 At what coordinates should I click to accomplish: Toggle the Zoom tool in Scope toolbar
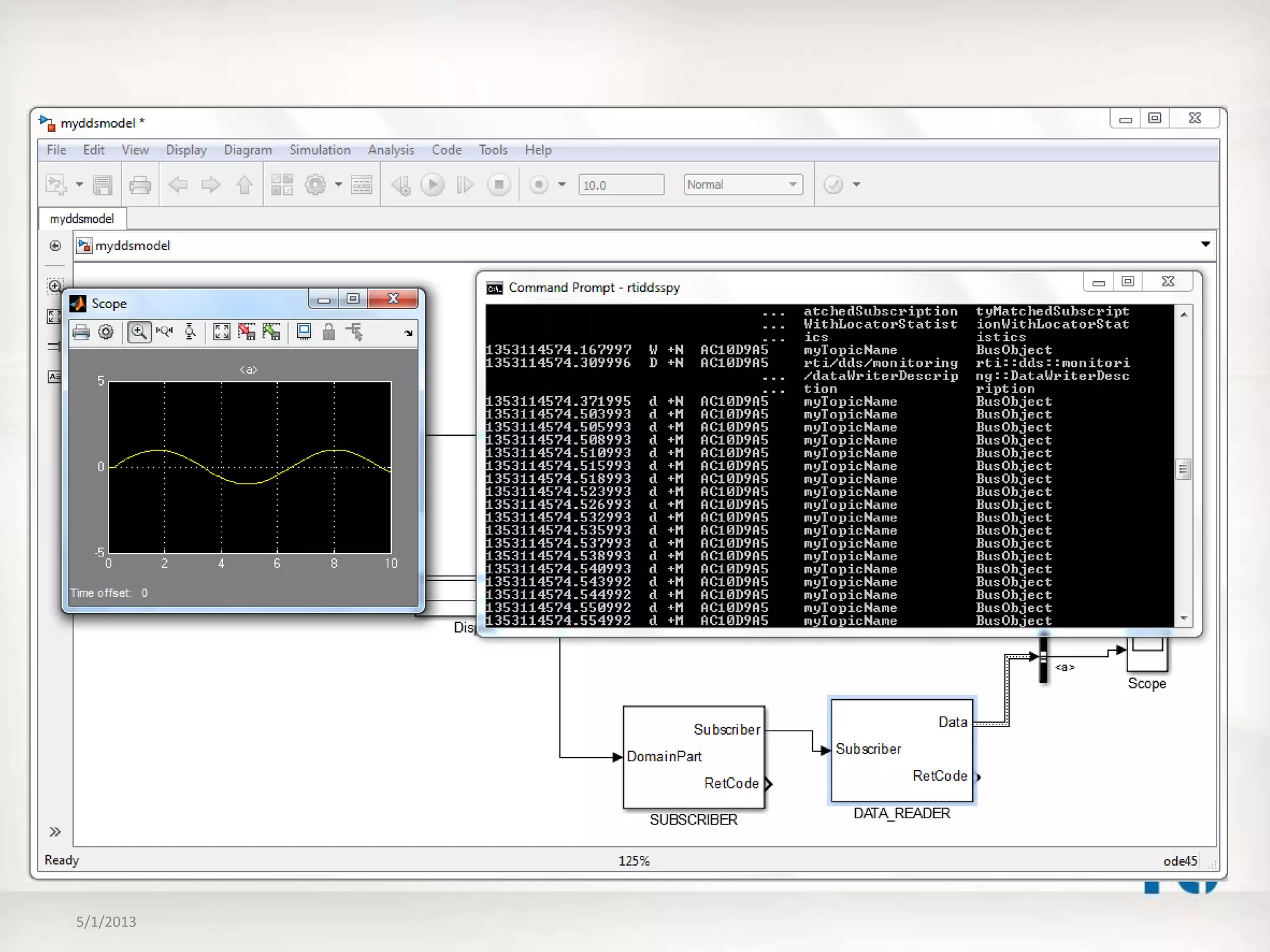pos(139,332)
